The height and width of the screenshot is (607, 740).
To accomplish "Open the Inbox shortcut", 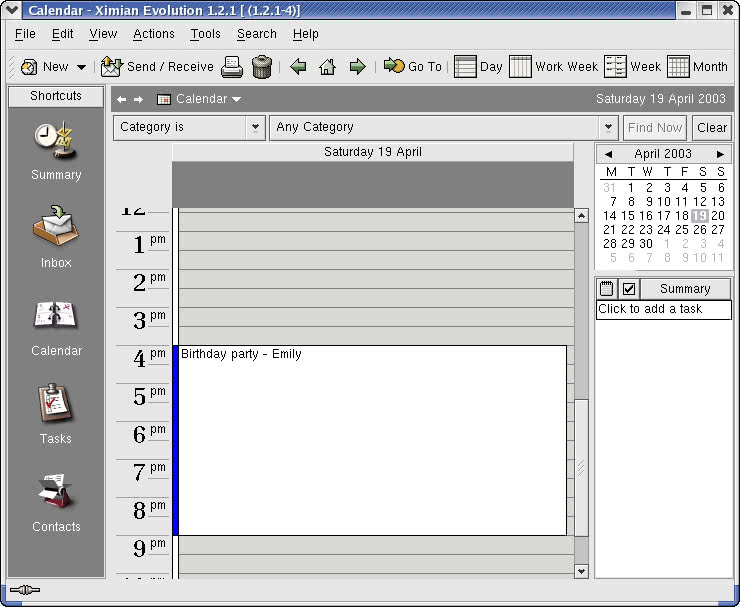I will point(56,237).
